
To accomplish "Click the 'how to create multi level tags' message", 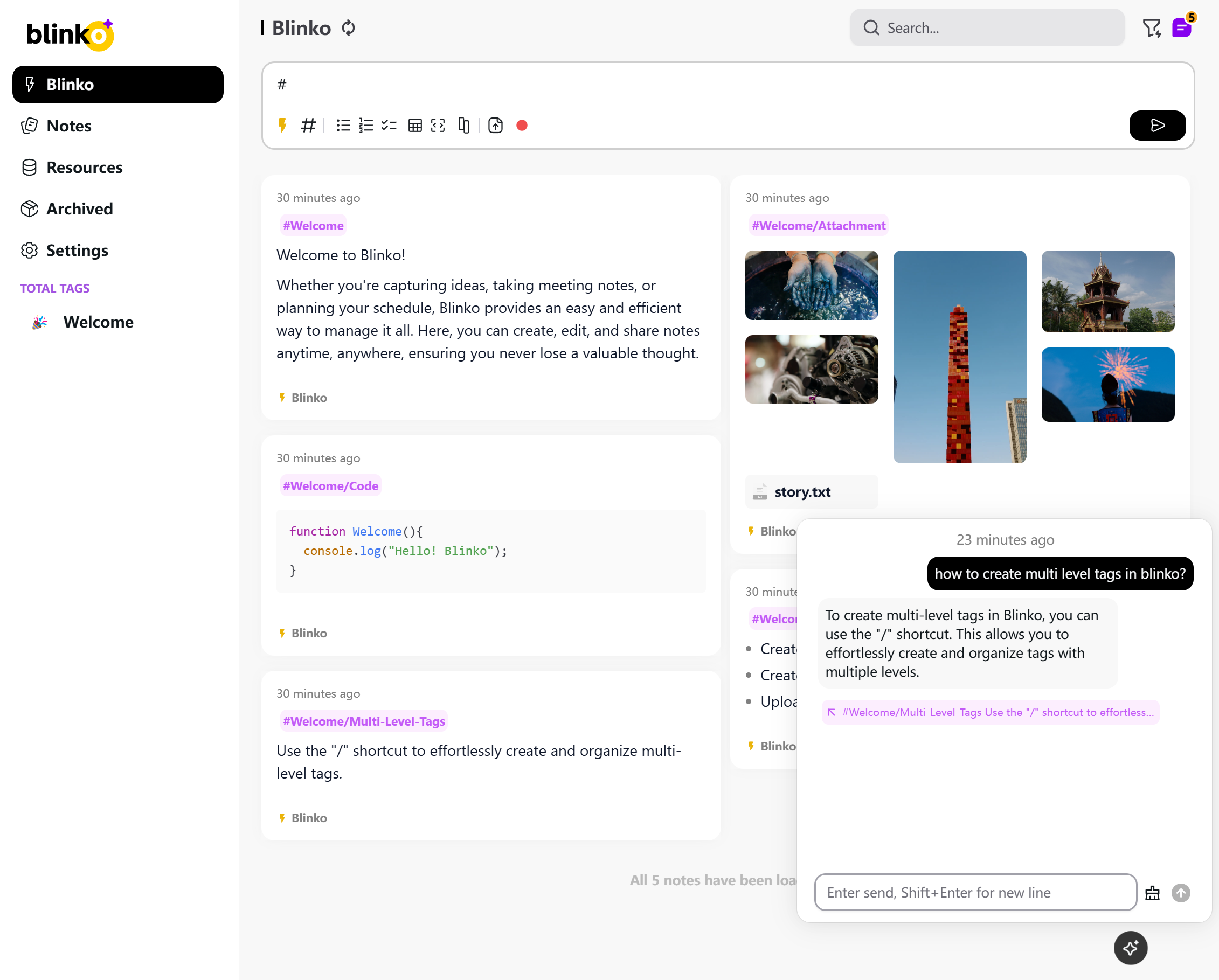I will click(x=1059, y=574).
